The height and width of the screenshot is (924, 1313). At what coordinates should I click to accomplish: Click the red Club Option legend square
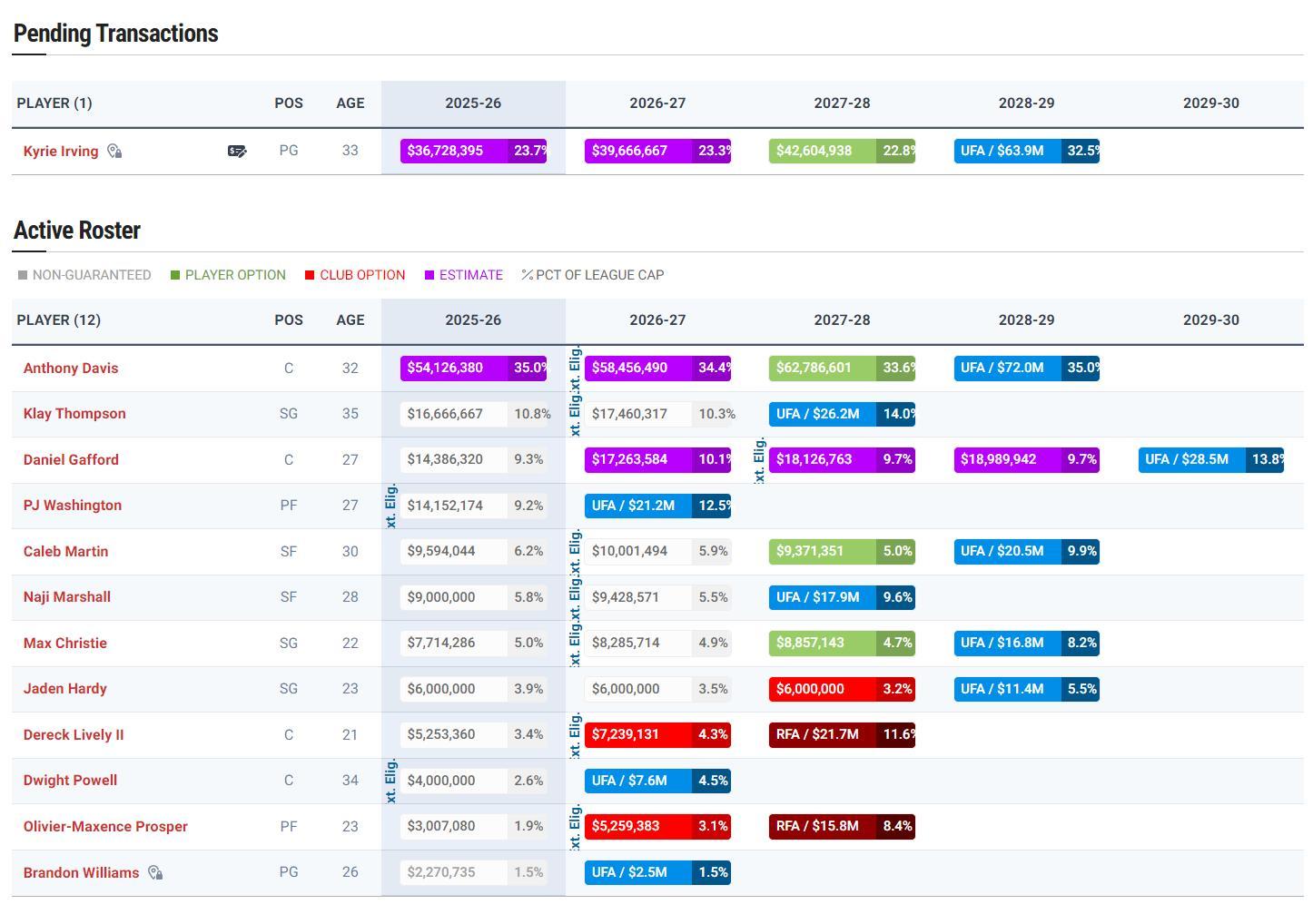tap(310, 275)
